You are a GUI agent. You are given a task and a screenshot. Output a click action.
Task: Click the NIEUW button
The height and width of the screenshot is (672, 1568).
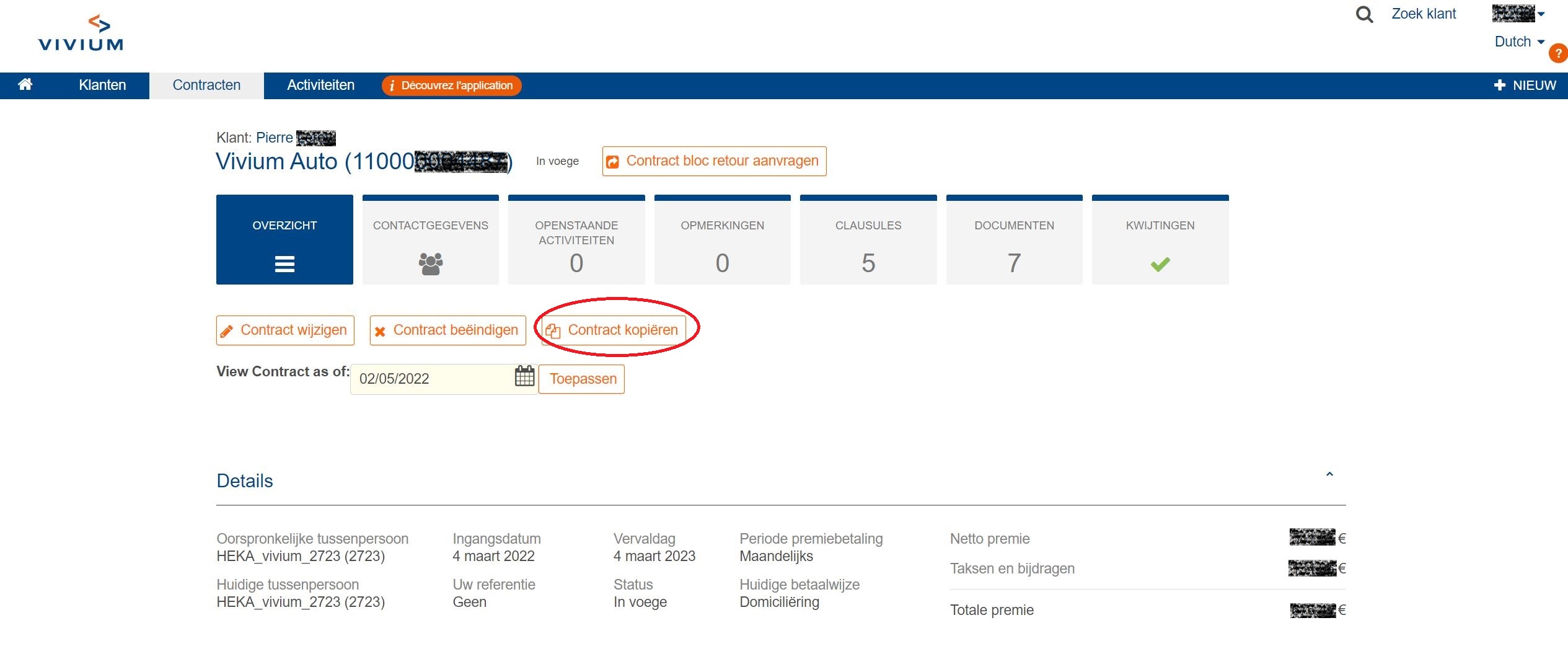coord(1525,85)
